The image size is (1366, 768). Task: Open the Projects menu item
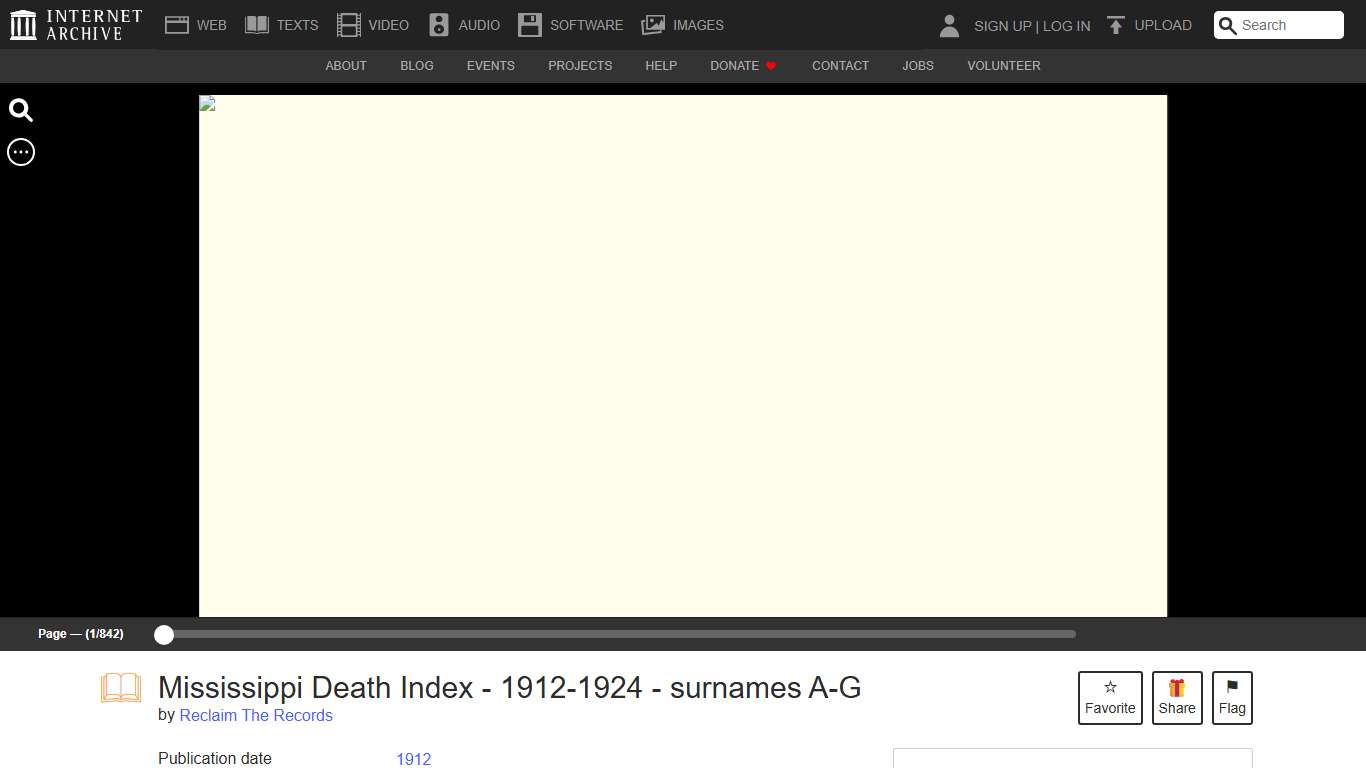[580, 65]
